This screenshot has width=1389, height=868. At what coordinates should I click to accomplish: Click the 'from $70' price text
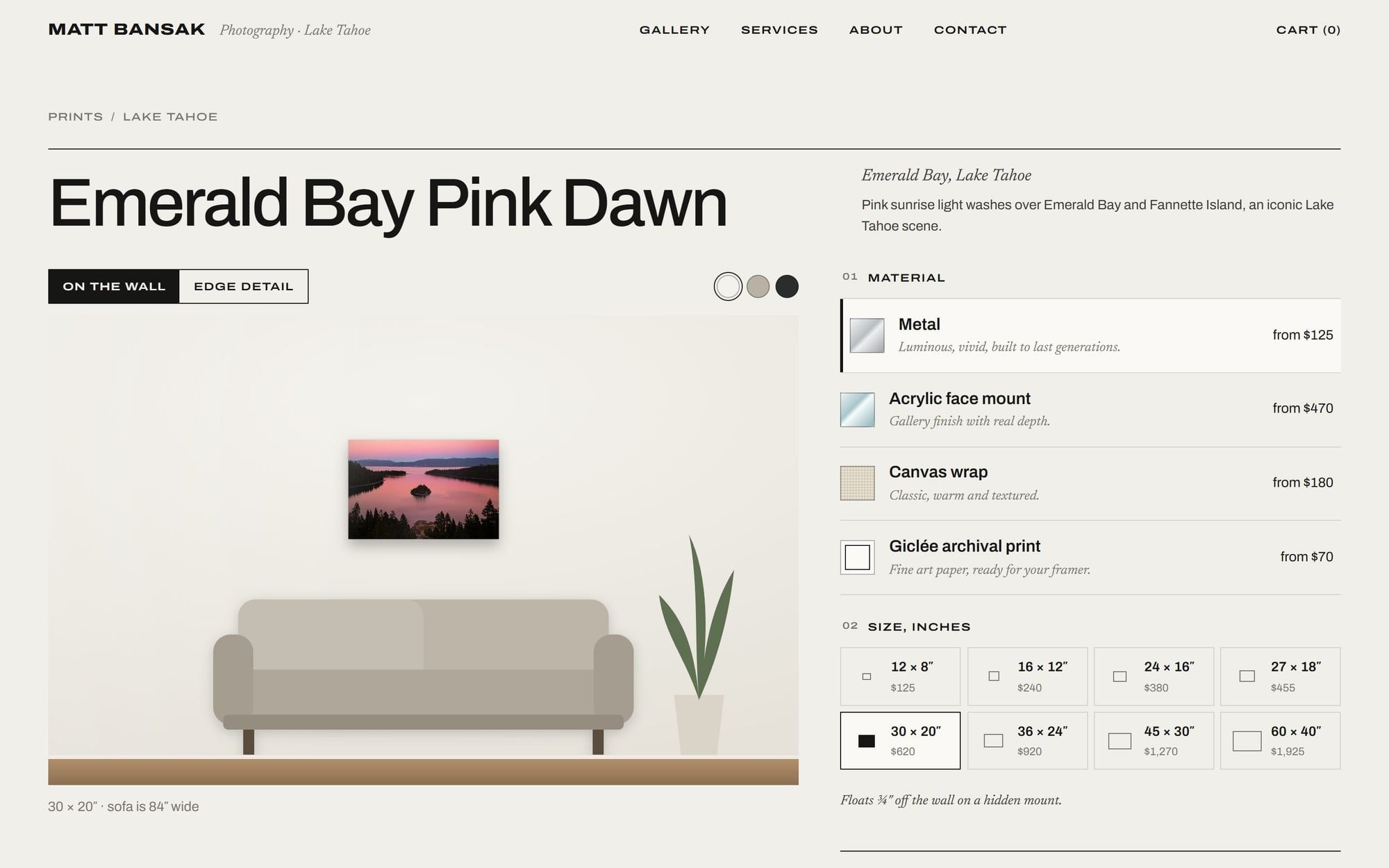pyautogui.click(x=1306, y=557)
